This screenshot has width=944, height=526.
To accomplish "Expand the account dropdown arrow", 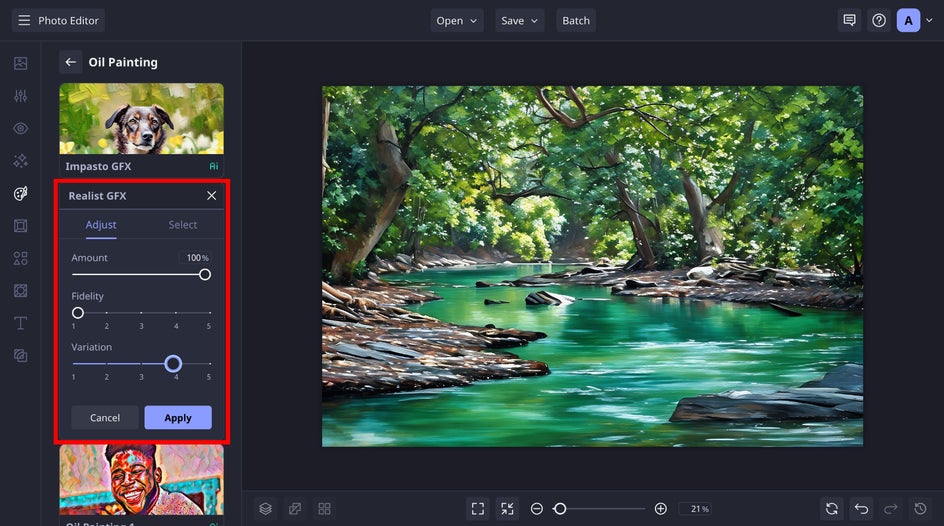I will (x=930, y=20).
